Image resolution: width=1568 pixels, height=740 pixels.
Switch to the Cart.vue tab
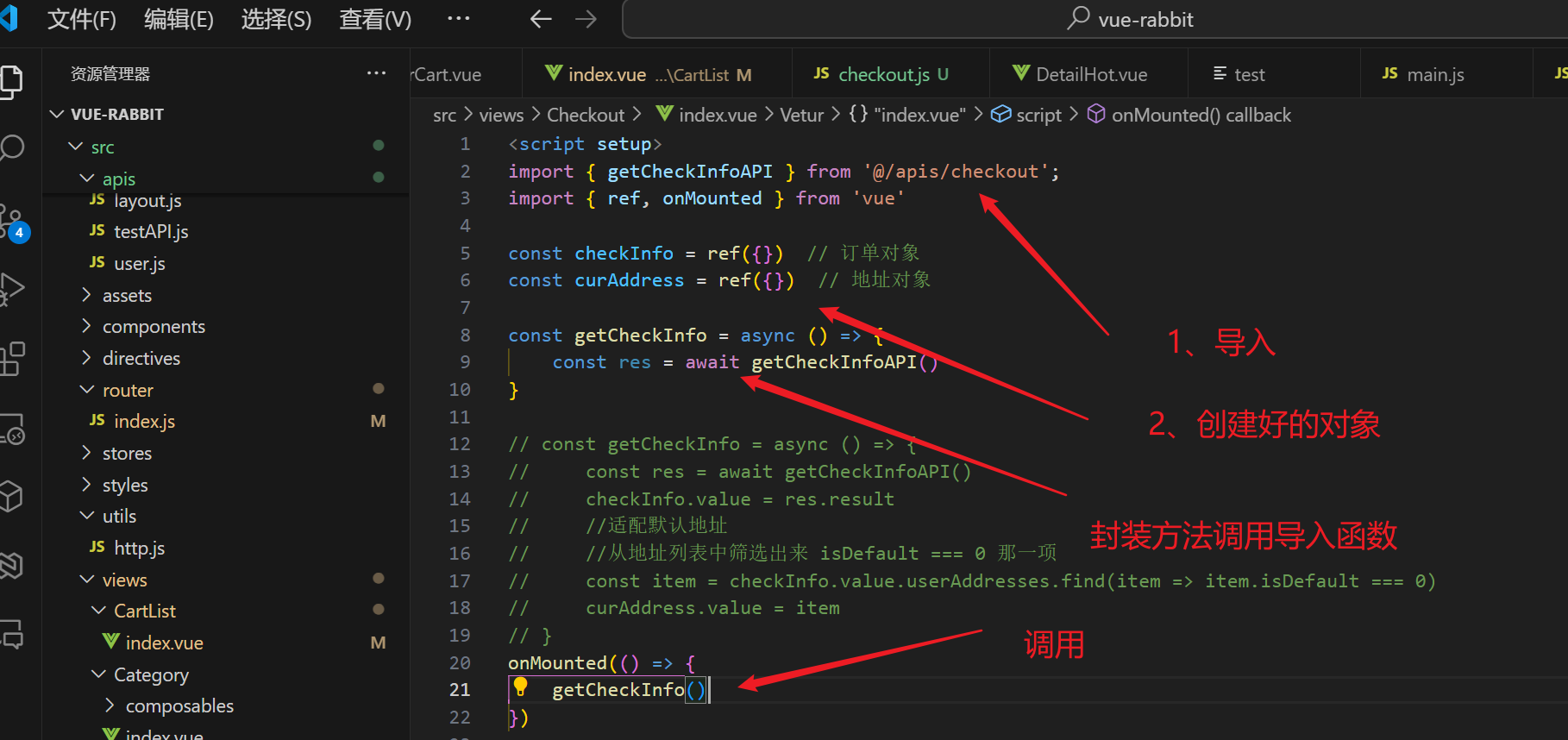466,74
